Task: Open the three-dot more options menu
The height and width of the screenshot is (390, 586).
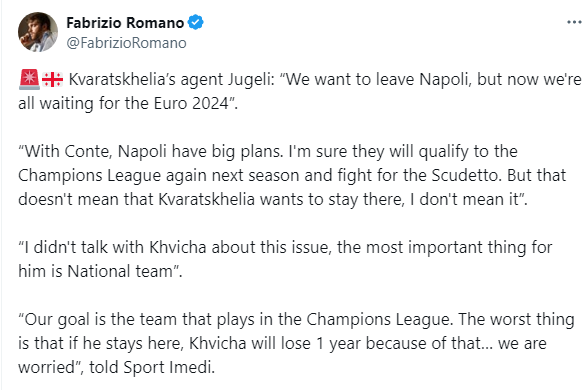Action: pyautogui.click(x=574, y=22)
